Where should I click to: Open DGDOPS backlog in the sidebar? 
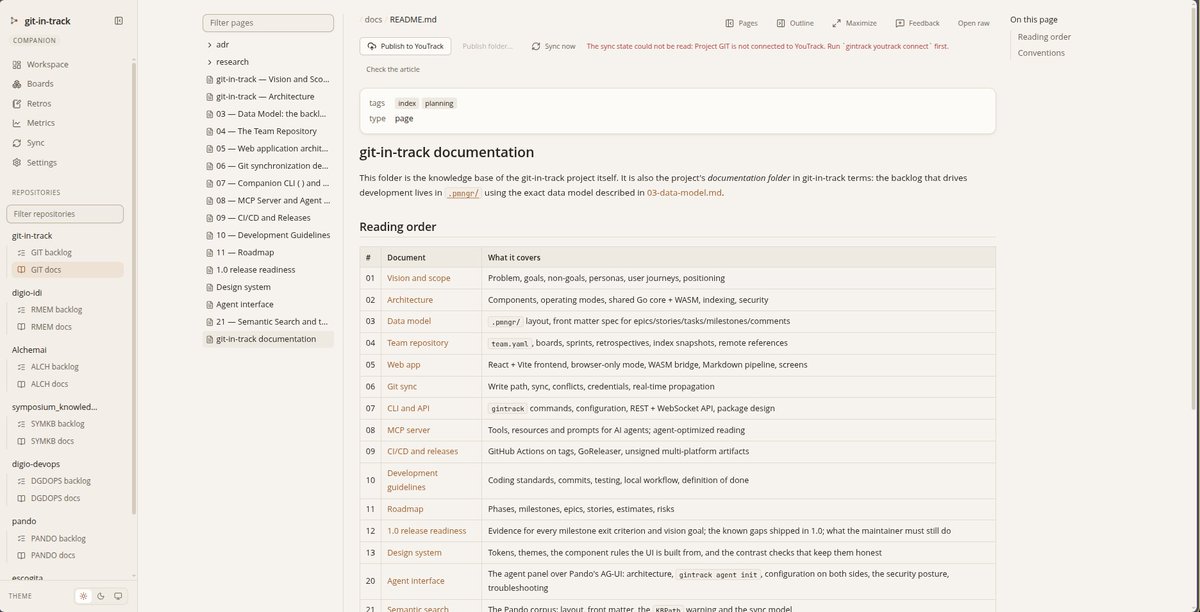pyautogui.click(x=68, y=481)
